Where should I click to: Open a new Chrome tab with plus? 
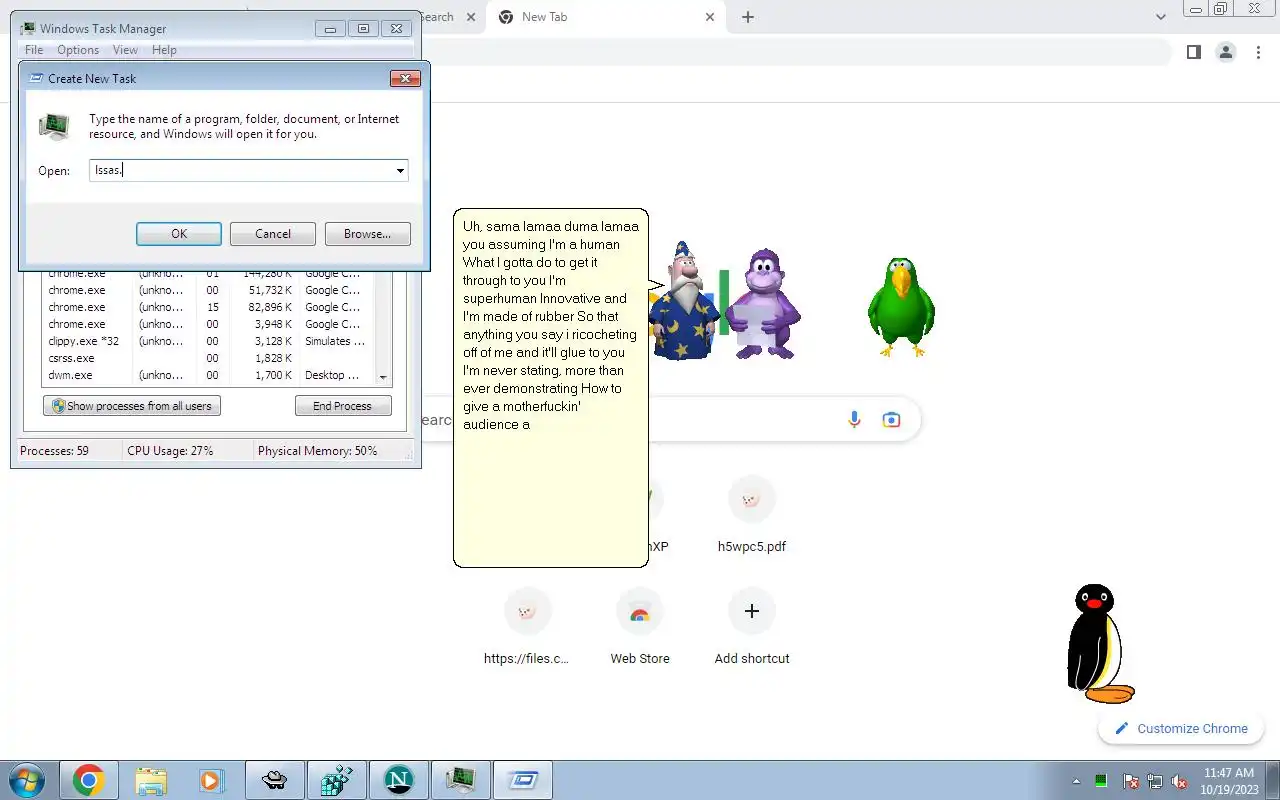pyautogui.click(x=748, y=17)
